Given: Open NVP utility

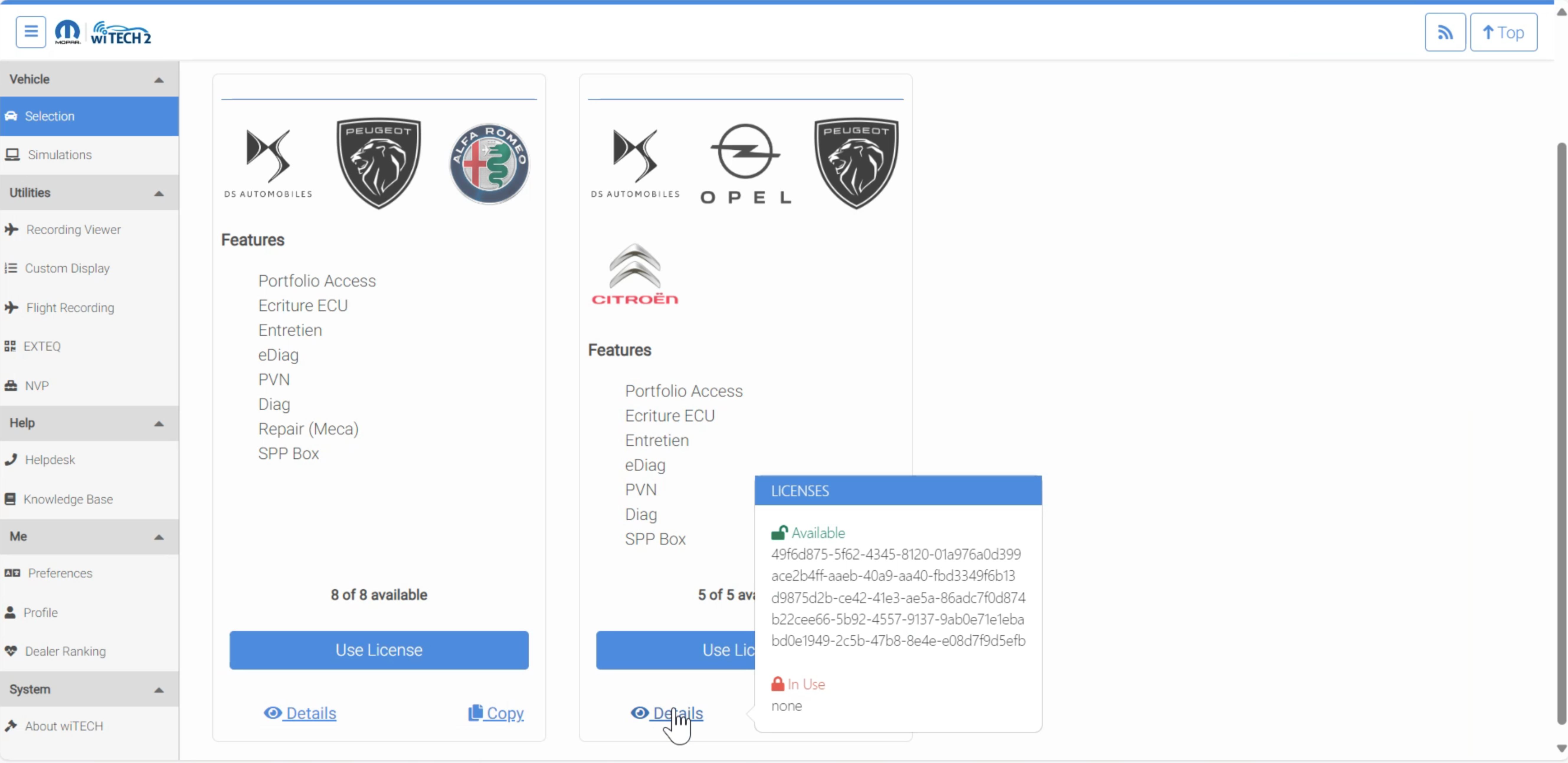Looking at the screenshot, I should point(89,385).
